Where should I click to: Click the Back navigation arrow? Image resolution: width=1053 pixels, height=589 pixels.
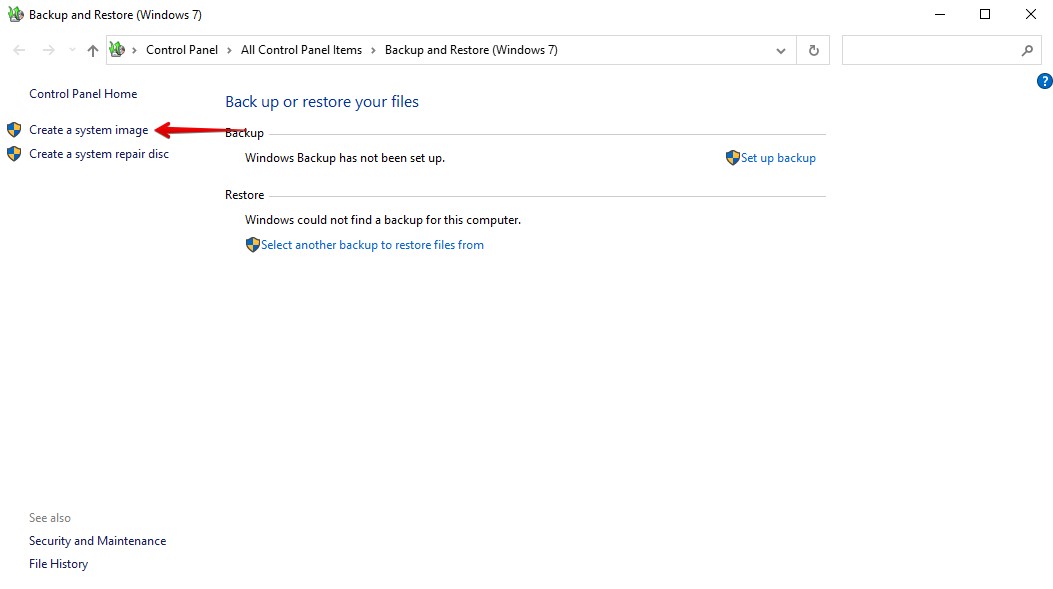click(19, 50)
